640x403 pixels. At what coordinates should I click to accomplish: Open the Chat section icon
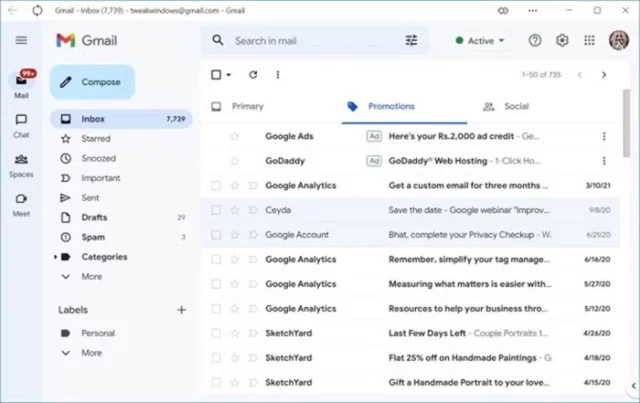pyautogui.click(x=21, y=120)
